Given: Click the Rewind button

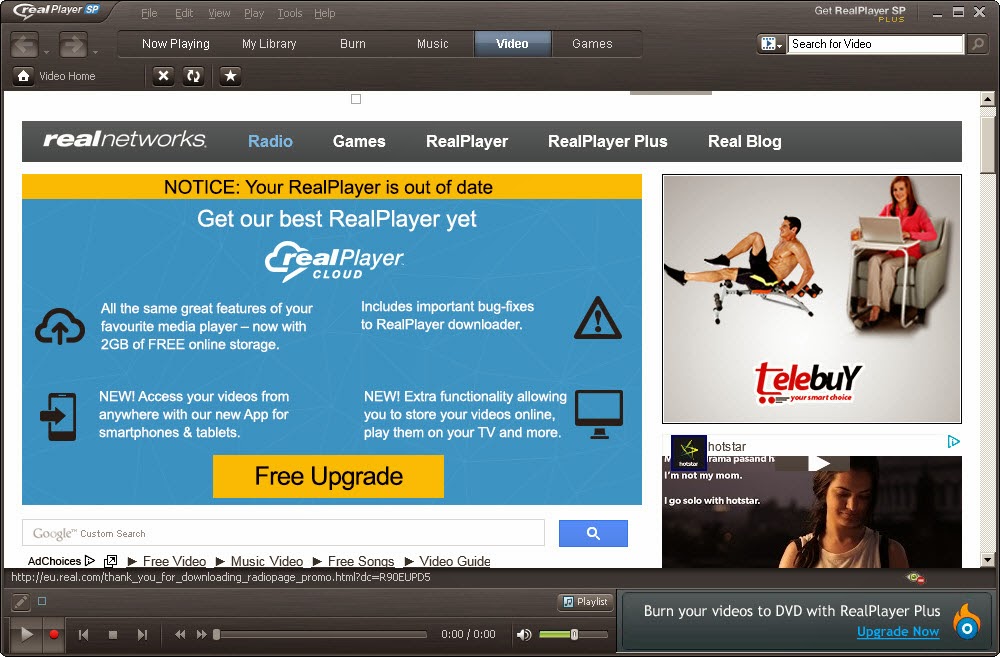Looking at the screenshot, I should tap(180, 634).
